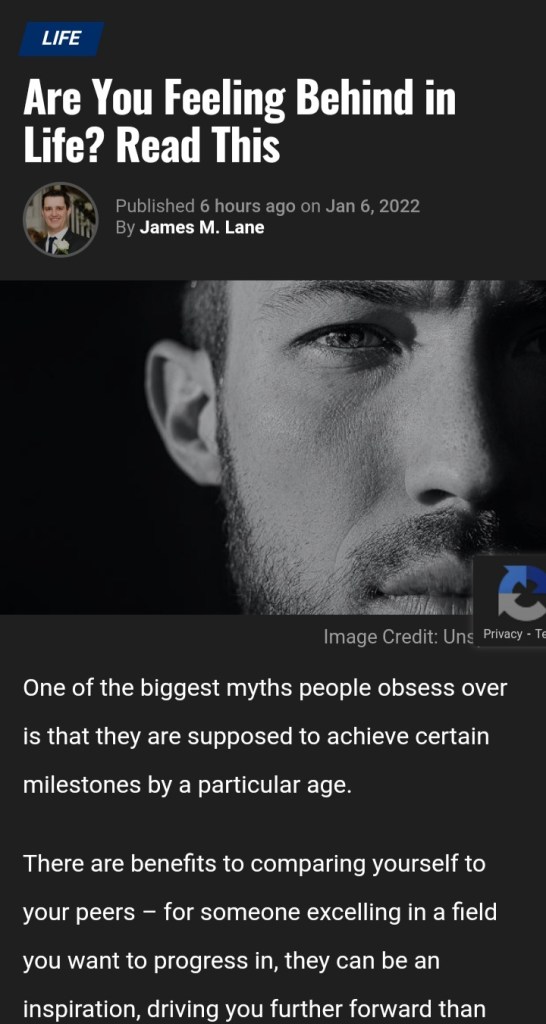Open the reCAPTCHA Privacy link
Image resolution: width=546 pixels, height=1024 pixels.
coord(502,633)
